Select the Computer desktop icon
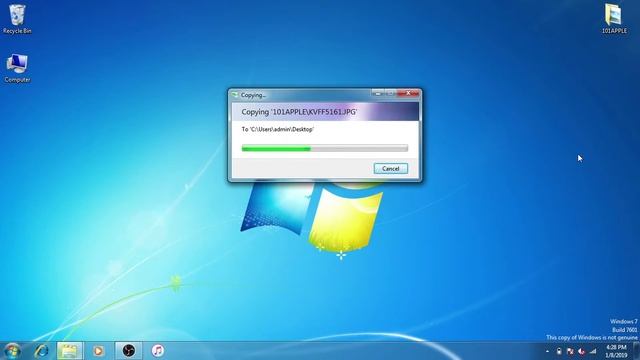 17,68
